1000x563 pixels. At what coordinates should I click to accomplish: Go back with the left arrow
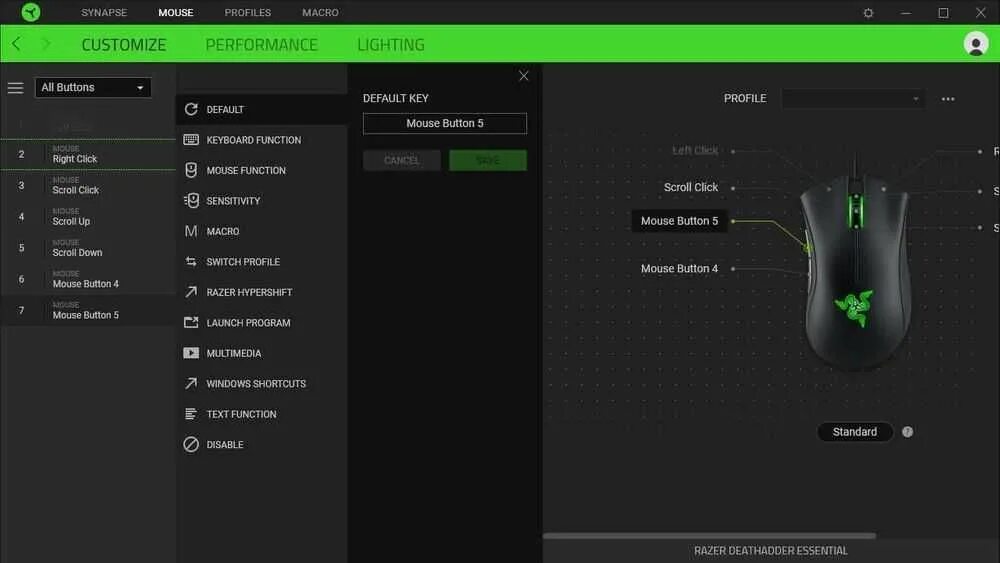(x=16, y=44)
